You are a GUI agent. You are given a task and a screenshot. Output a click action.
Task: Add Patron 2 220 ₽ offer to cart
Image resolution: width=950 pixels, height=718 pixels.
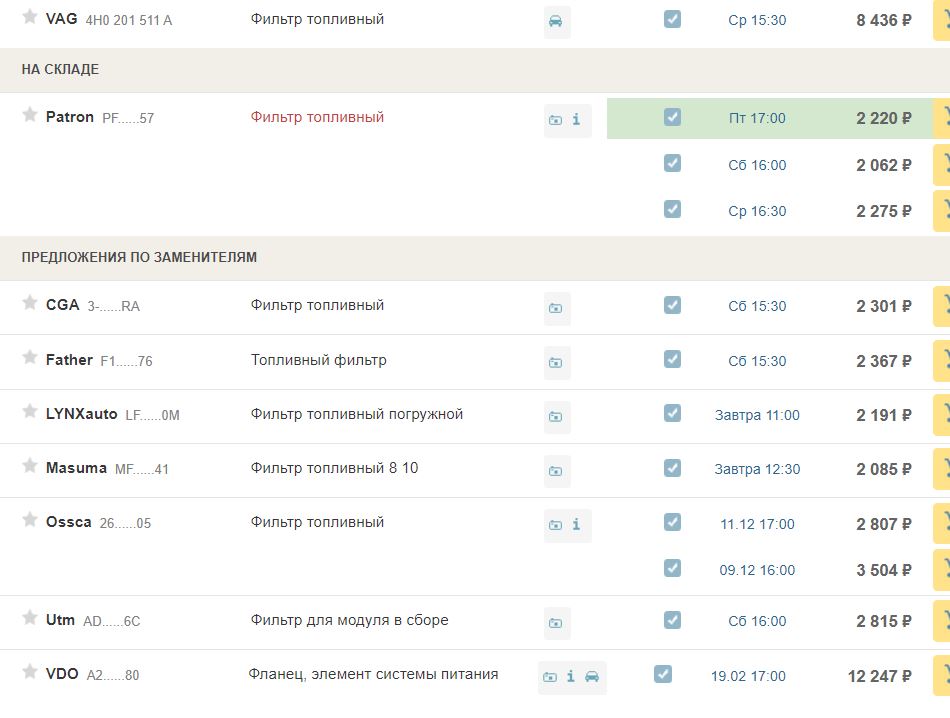coord(942,118)
